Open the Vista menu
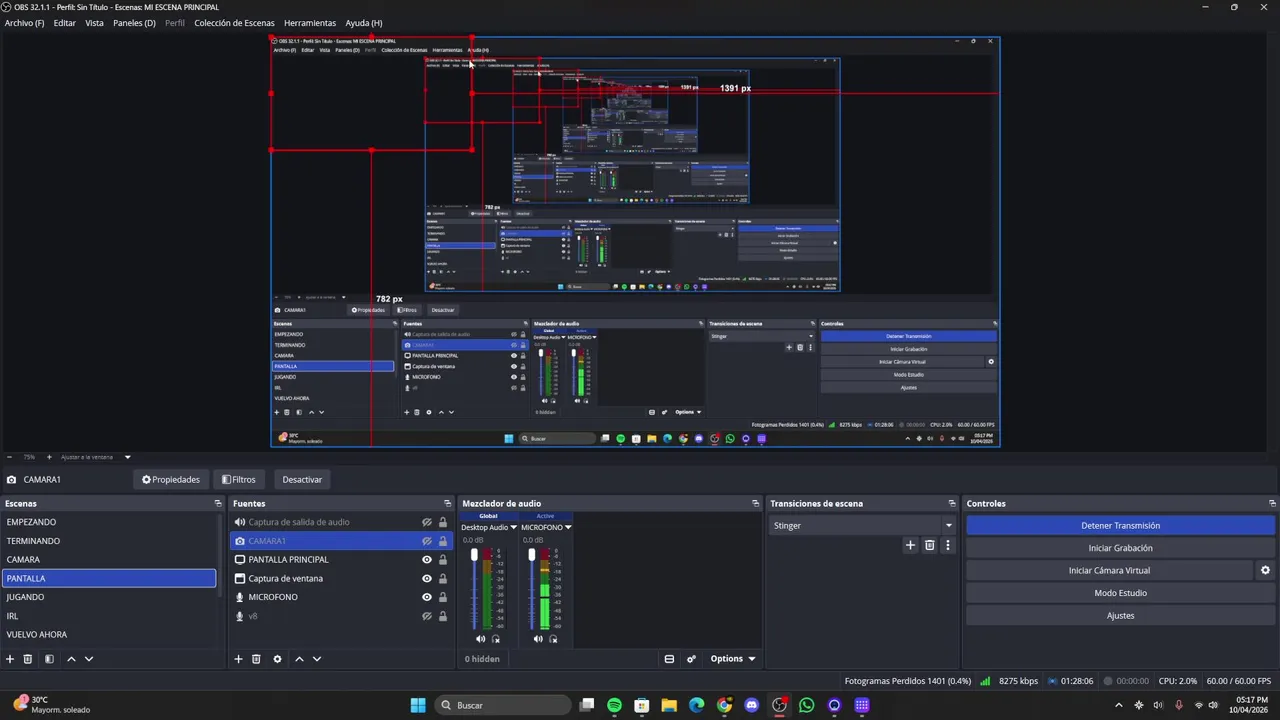1280x720 pixels. coord(94,23)
